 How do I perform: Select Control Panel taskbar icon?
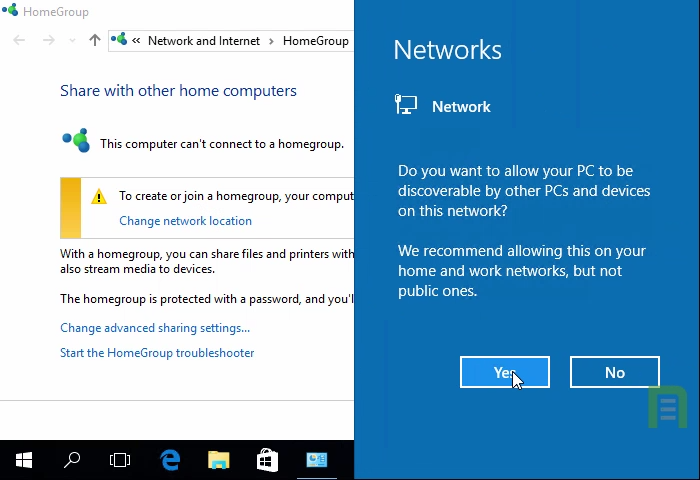pyautogui.click(x=317, y=460)
